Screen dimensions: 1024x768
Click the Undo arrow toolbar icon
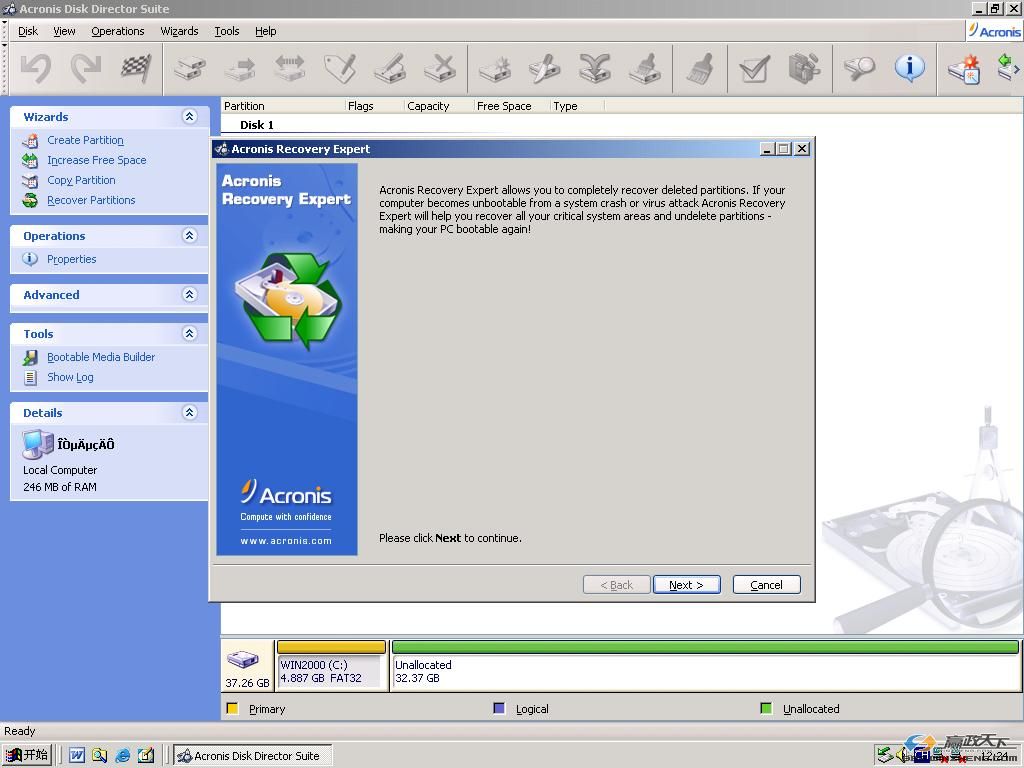(x=36, y=69)
